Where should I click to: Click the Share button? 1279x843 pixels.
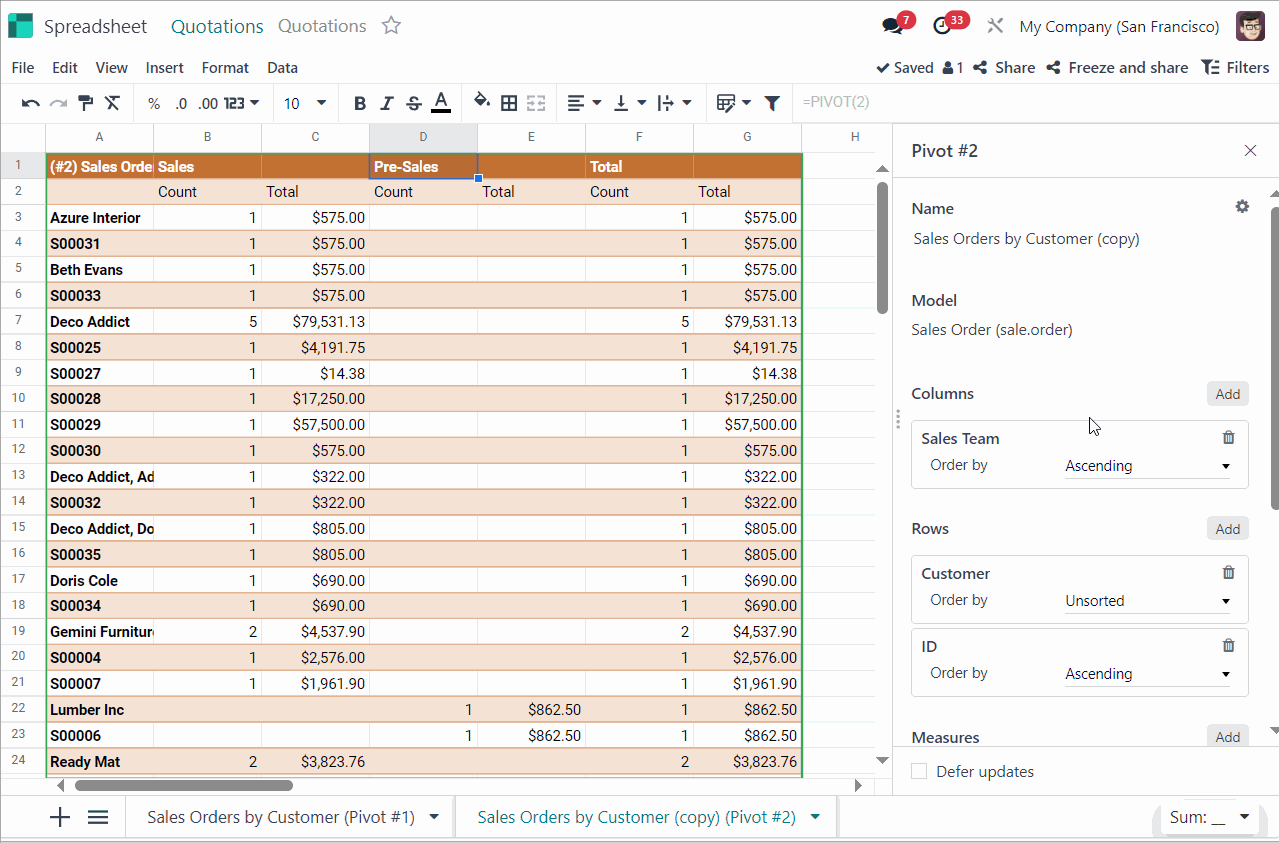(x=1004, y=68)
